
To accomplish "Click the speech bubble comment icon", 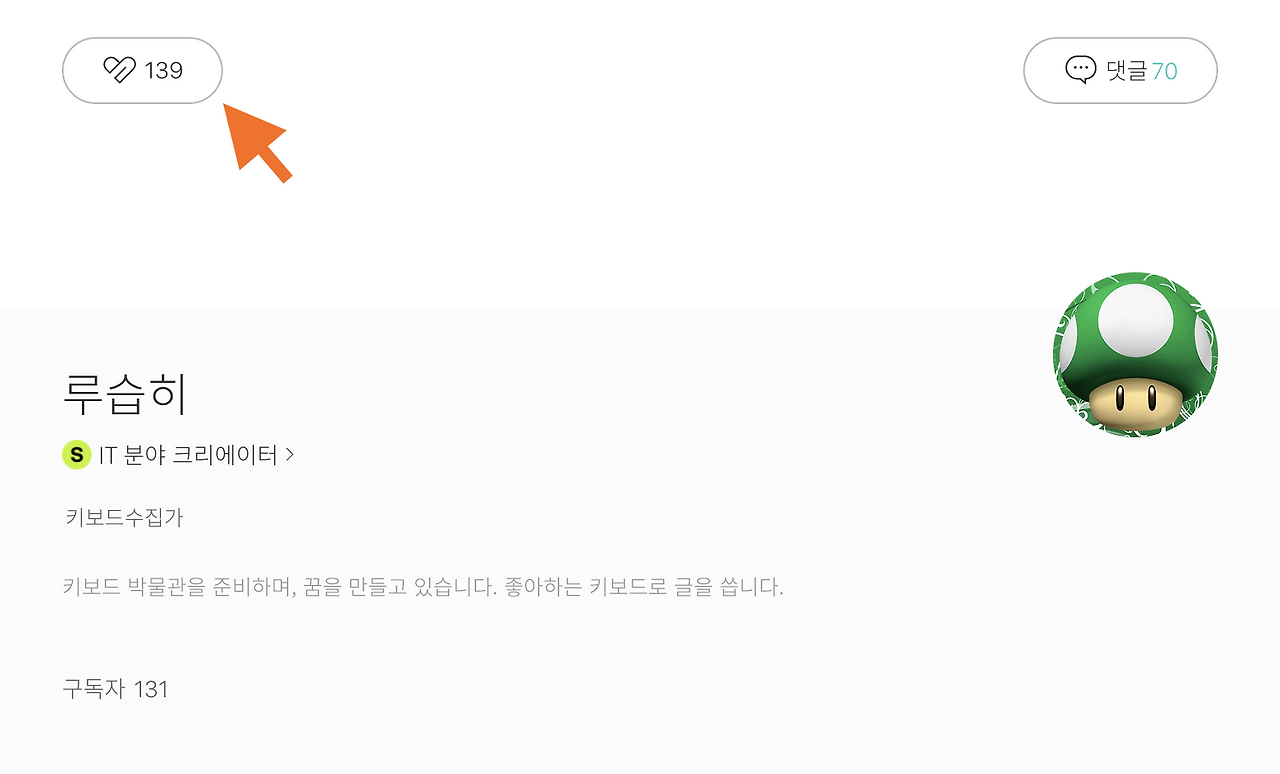I will point(1081,70).
